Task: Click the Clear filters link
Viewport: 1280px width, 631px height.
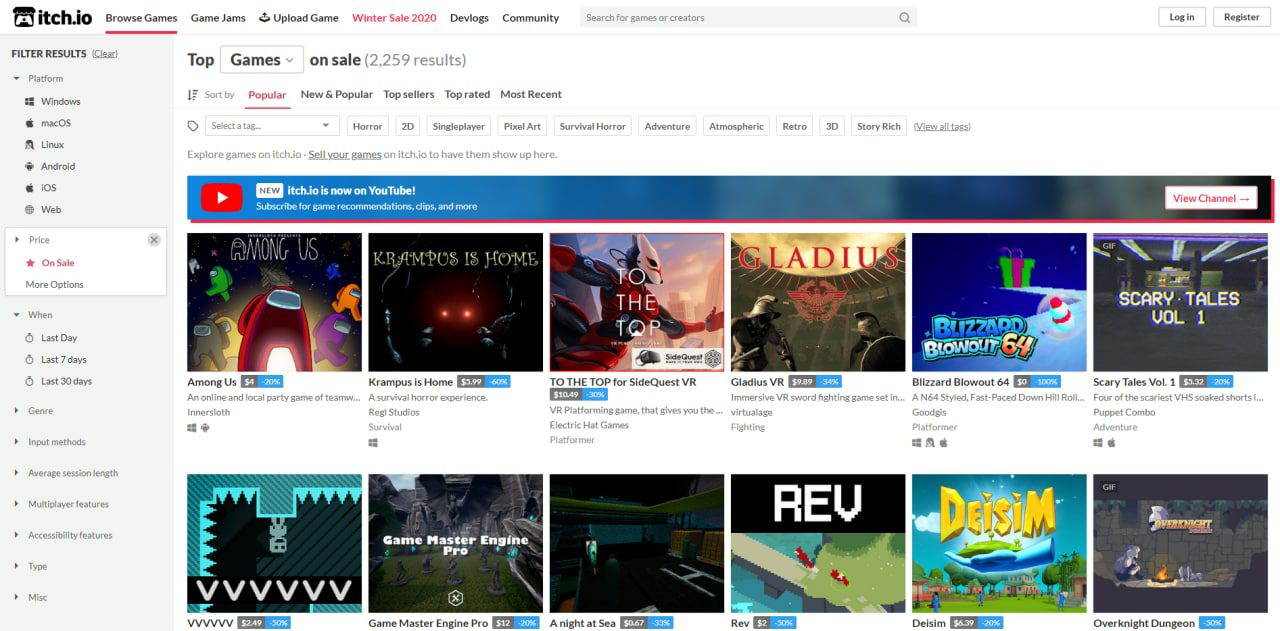Action: tap(105, 54)
